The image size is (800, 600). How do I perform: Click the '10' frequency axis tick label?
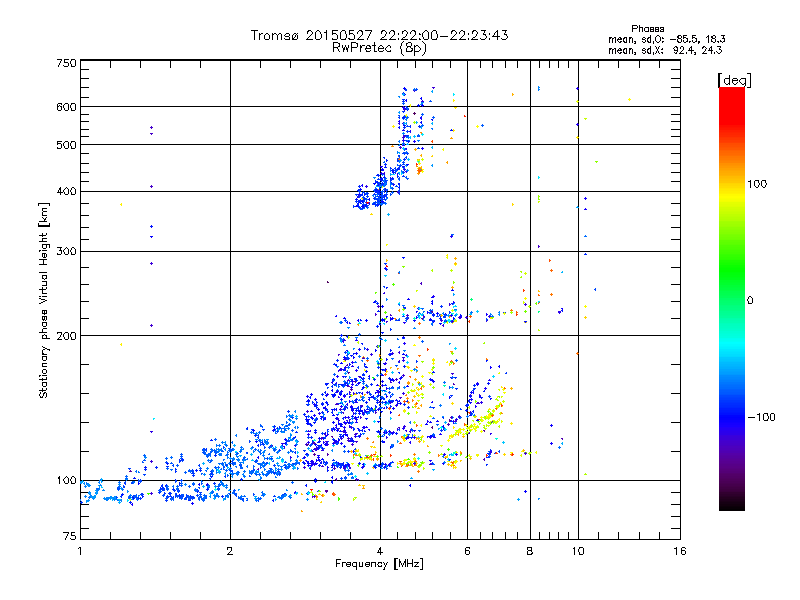pyautogui.click(x=578, y=551)
